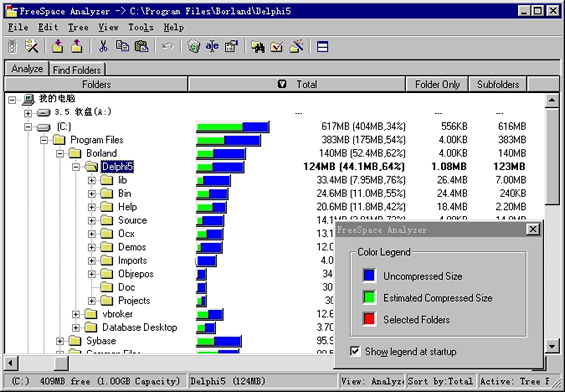Click the Paste clipboard toolbar icon

pos(142,46)
